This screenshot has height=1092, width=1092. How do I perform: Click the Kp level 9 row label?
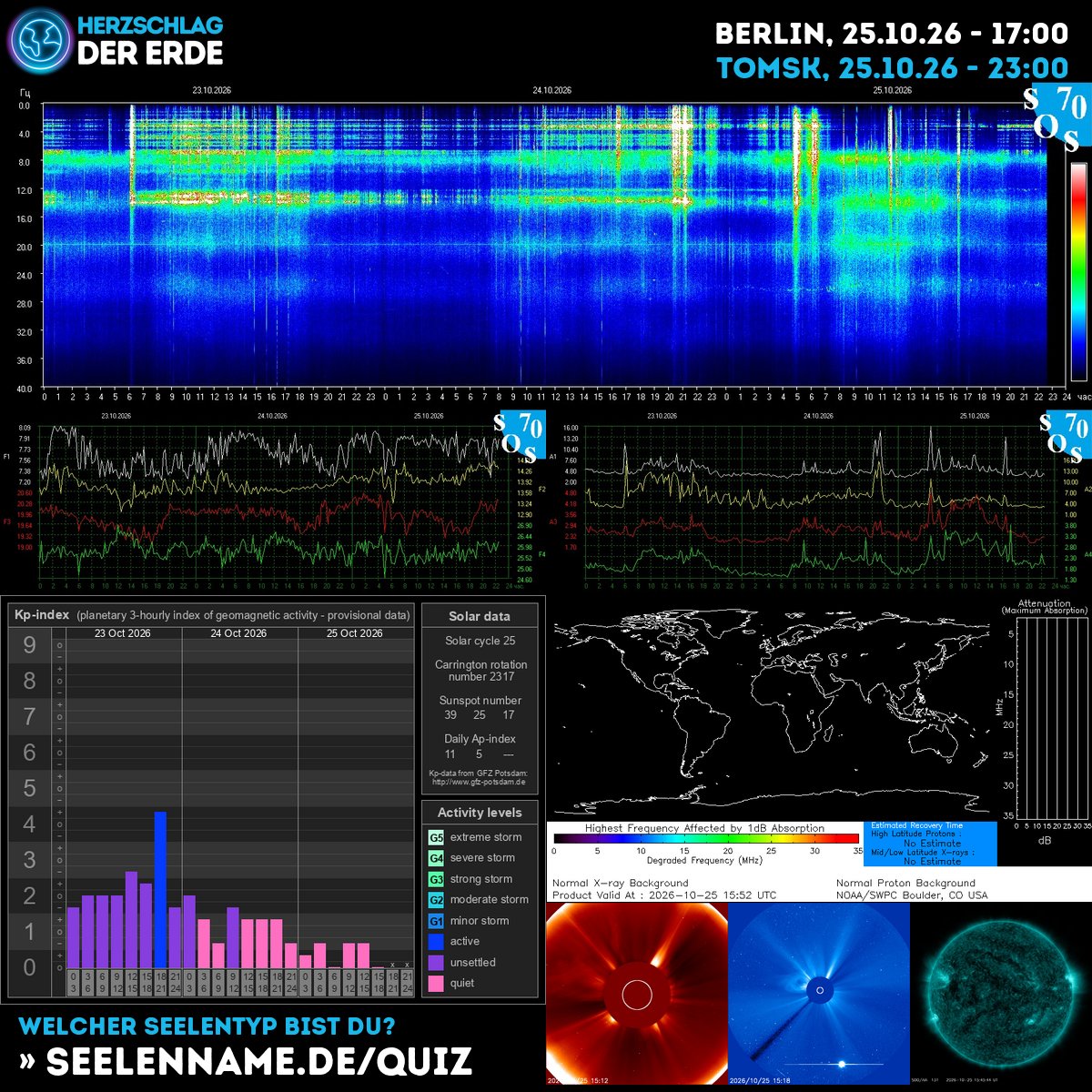(30, 645)
